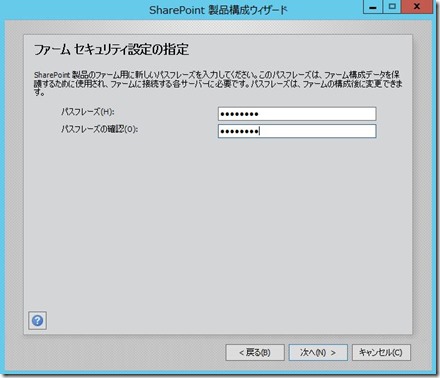Open the help question mark icon
440x378 pixels.
coord(37,321)
